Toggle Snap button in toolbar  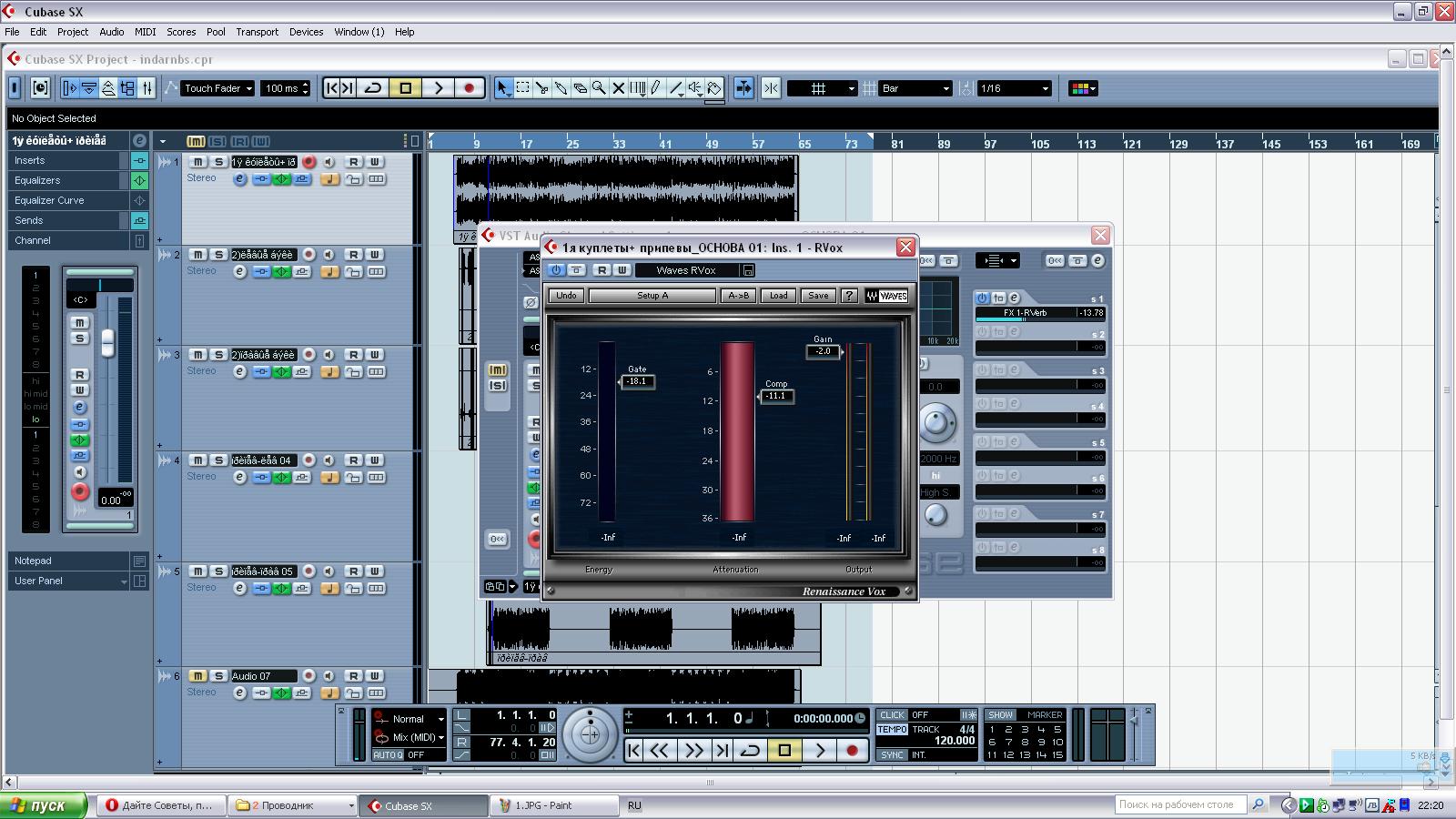(771, 88)
